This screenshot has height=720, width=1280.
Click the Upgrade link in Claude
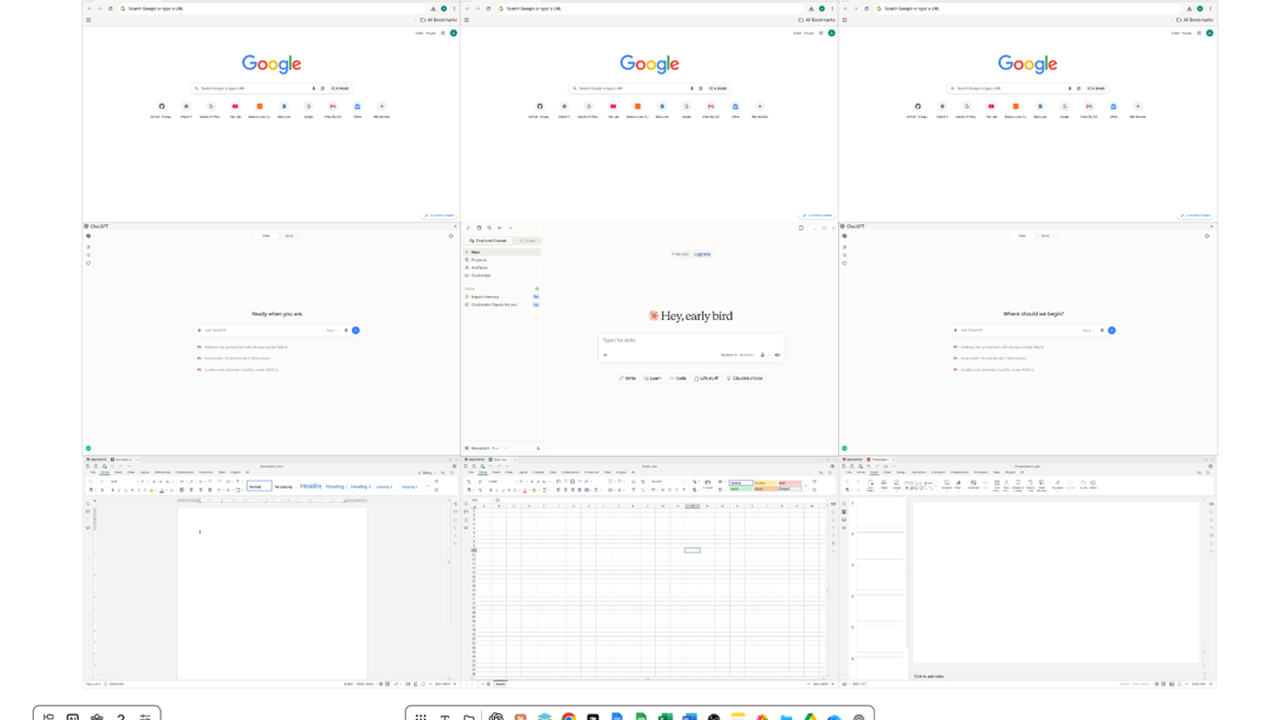pyautogui.click(x=702, y=254)
